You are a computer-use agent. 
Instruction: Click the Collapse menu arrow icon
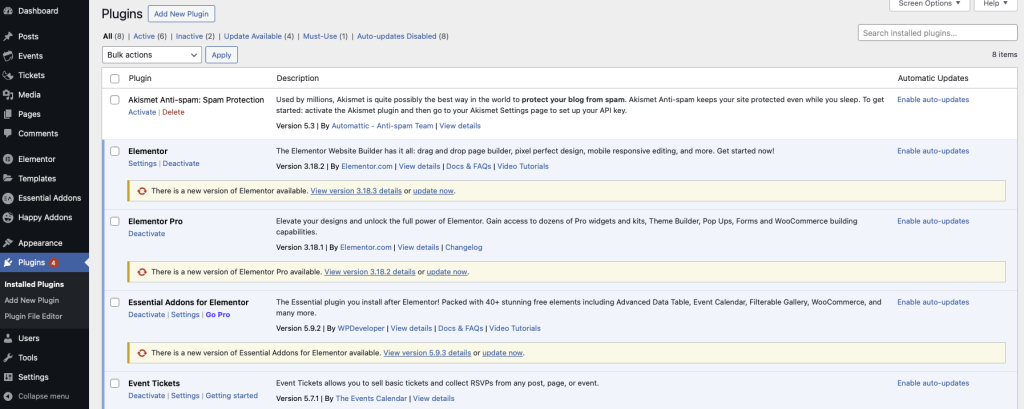coord(8,396)
